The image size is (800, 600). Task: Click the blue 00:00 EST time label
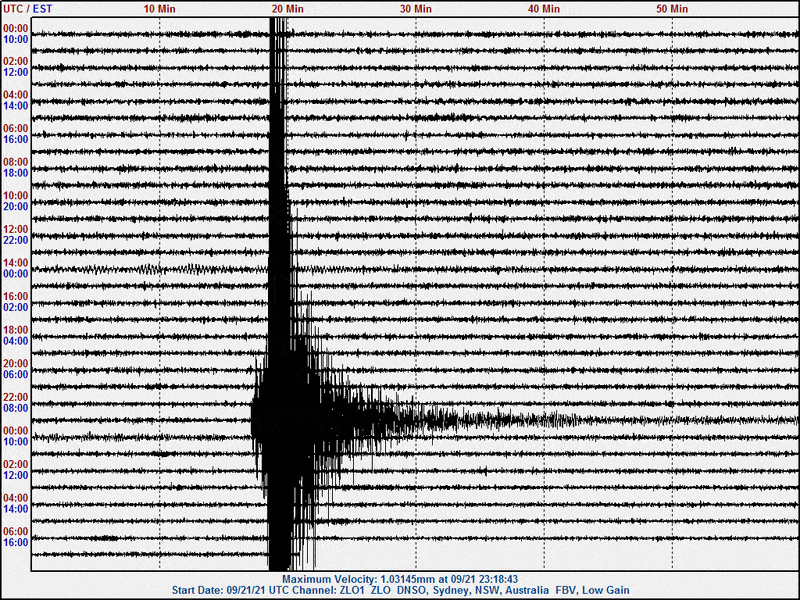[x=16, y=274]
